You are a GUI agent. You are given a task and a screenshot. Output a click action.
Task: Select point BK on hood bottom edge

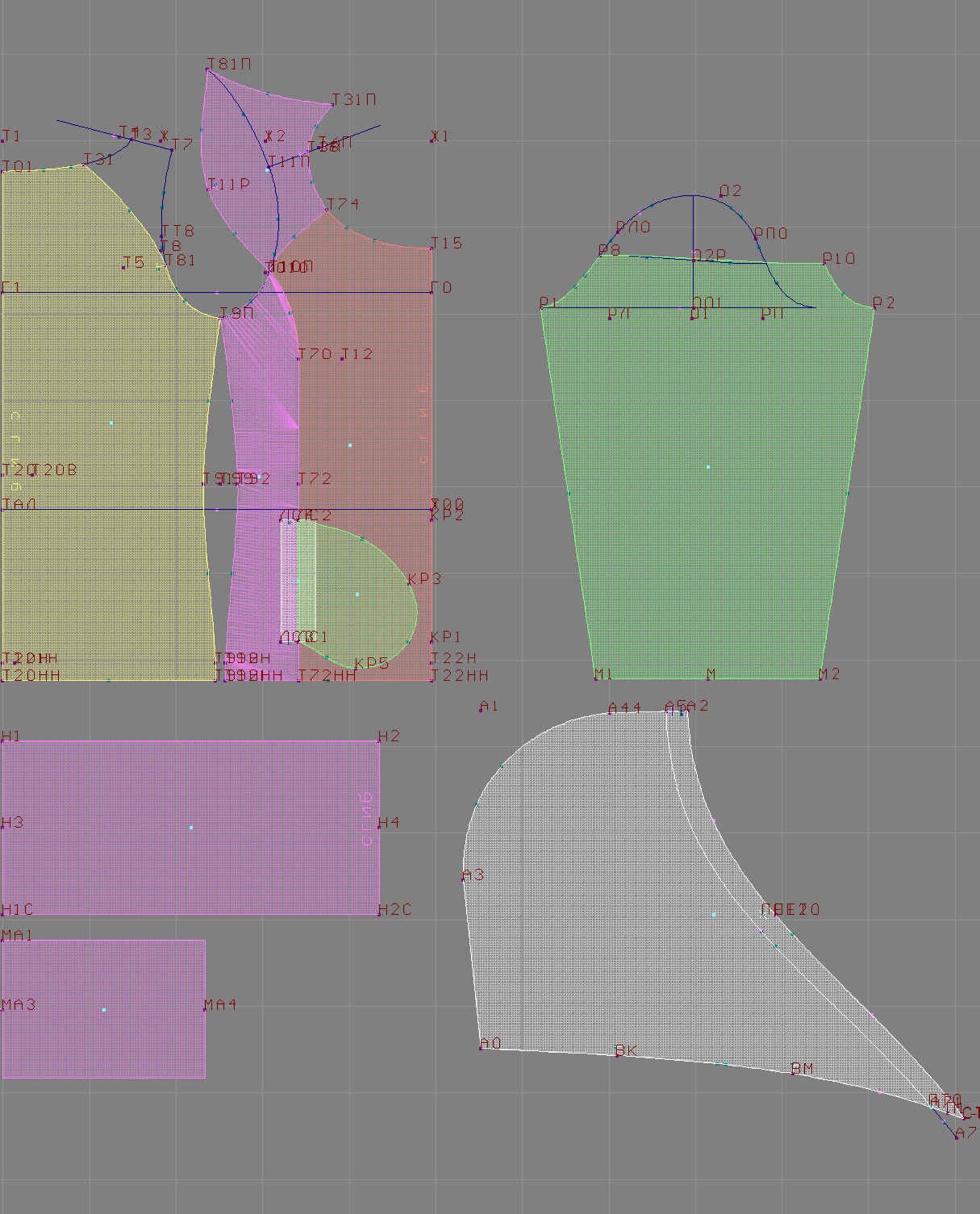pos(617,1055)
